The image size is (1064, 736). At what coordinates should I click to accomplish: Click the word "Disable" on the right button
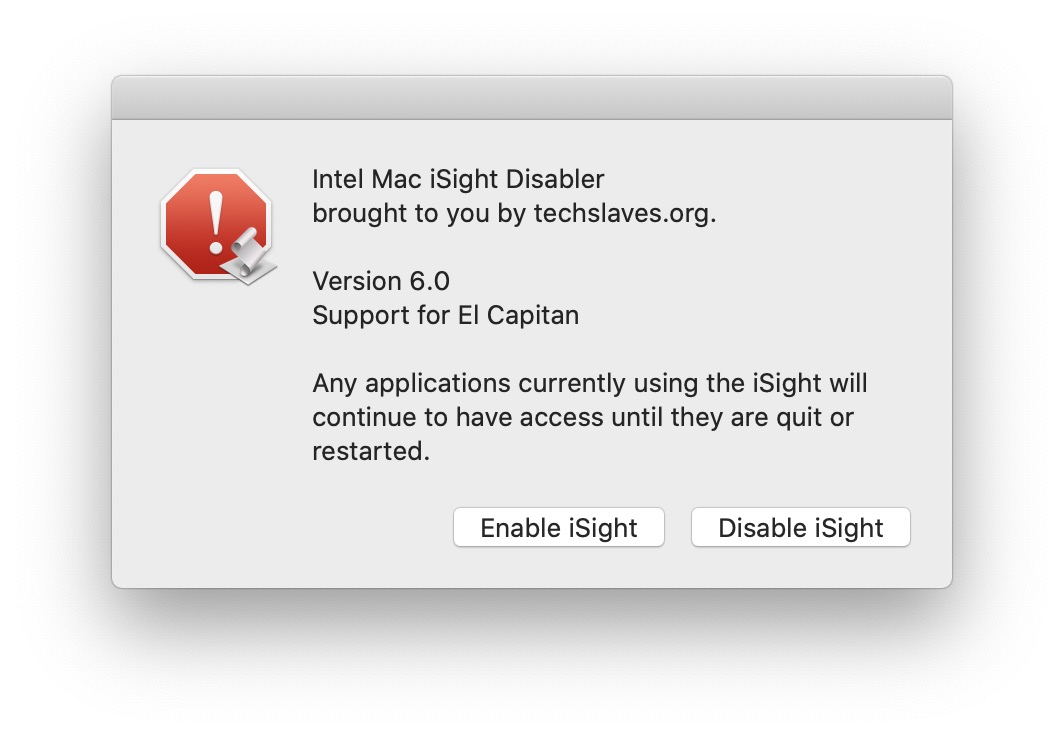(x=760, y=528)
